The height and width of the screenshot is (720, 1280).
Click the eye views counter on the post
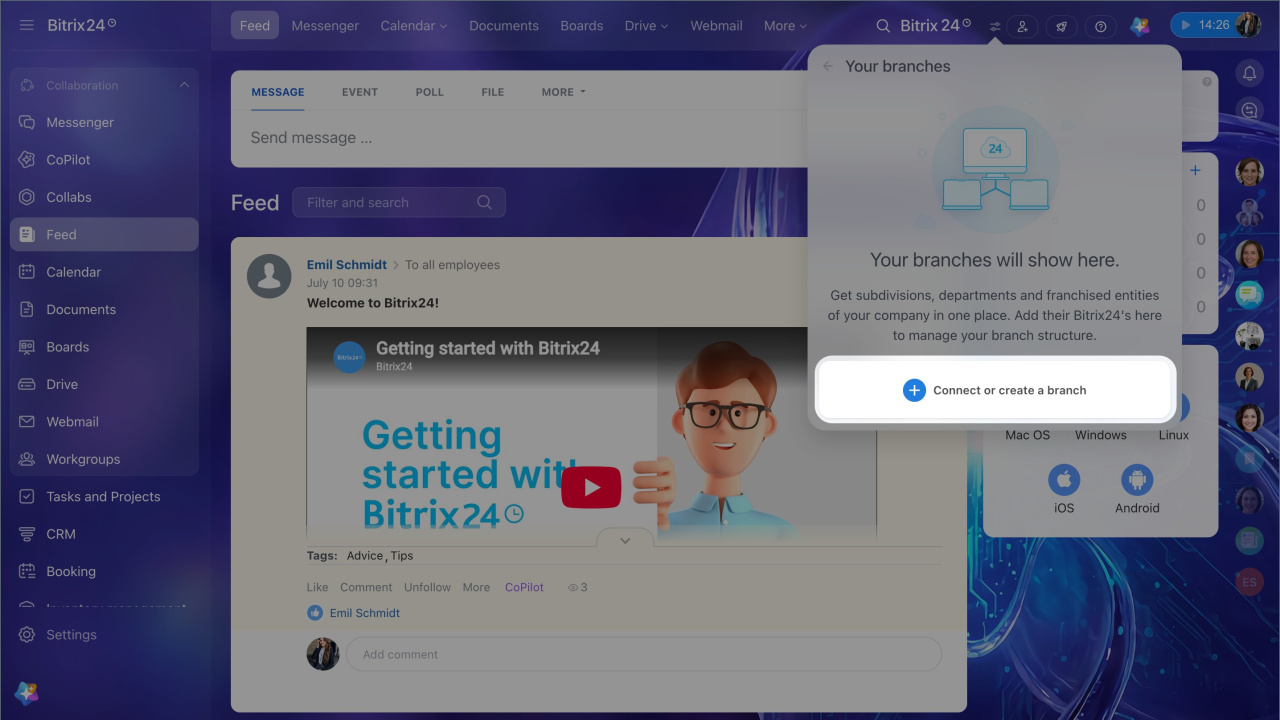(577, 587)
